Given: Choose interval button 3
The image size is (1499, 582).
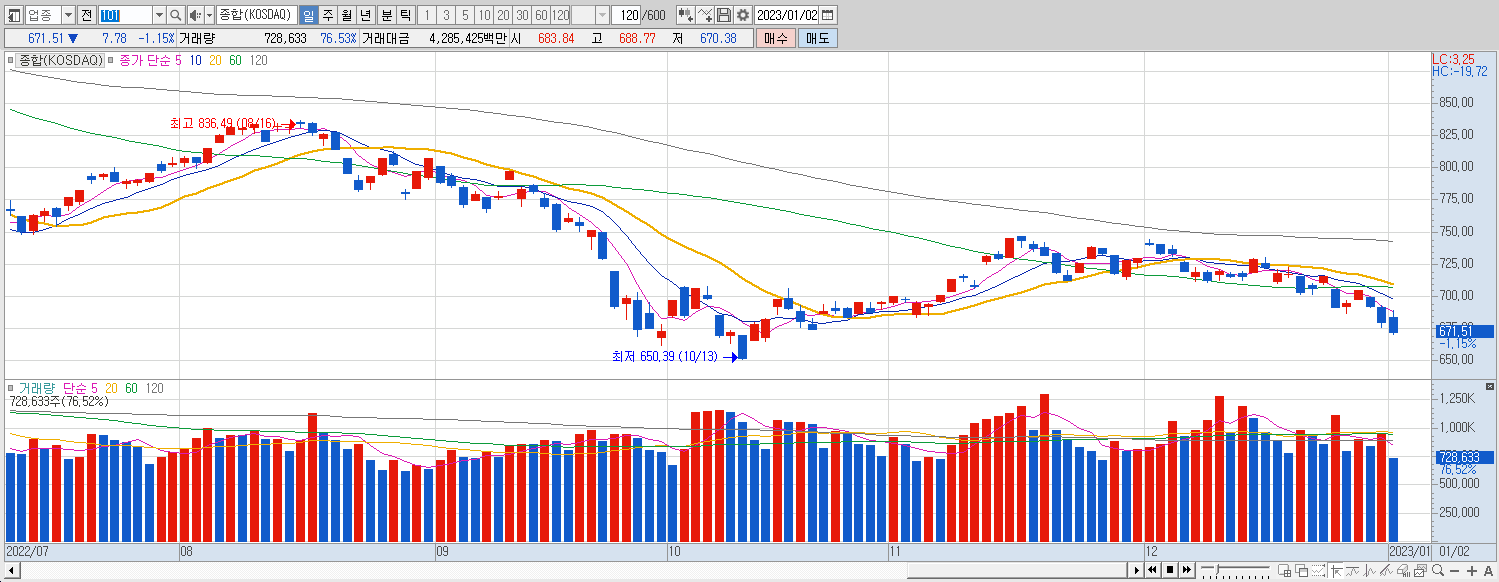Looking at the screenshot, I should click(446, 15).
